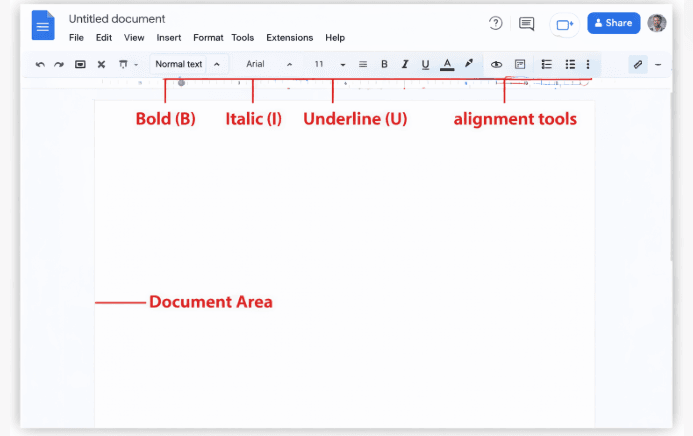Screen dimensions: 693x436
Task: Click the bulleted list icon
Action: pyautogui.click(x=570, y=64)
